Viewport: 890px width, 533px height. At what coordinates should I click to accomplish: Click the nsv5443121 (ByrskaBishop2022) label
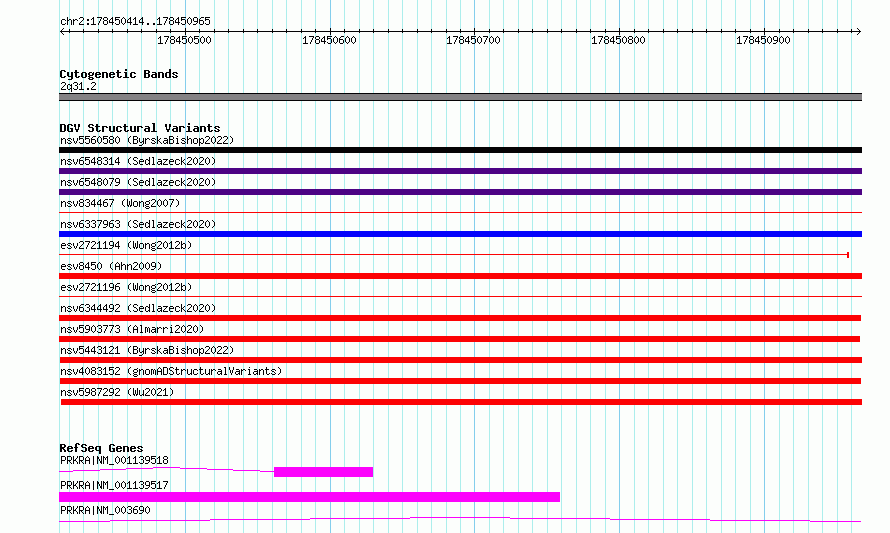147,350
